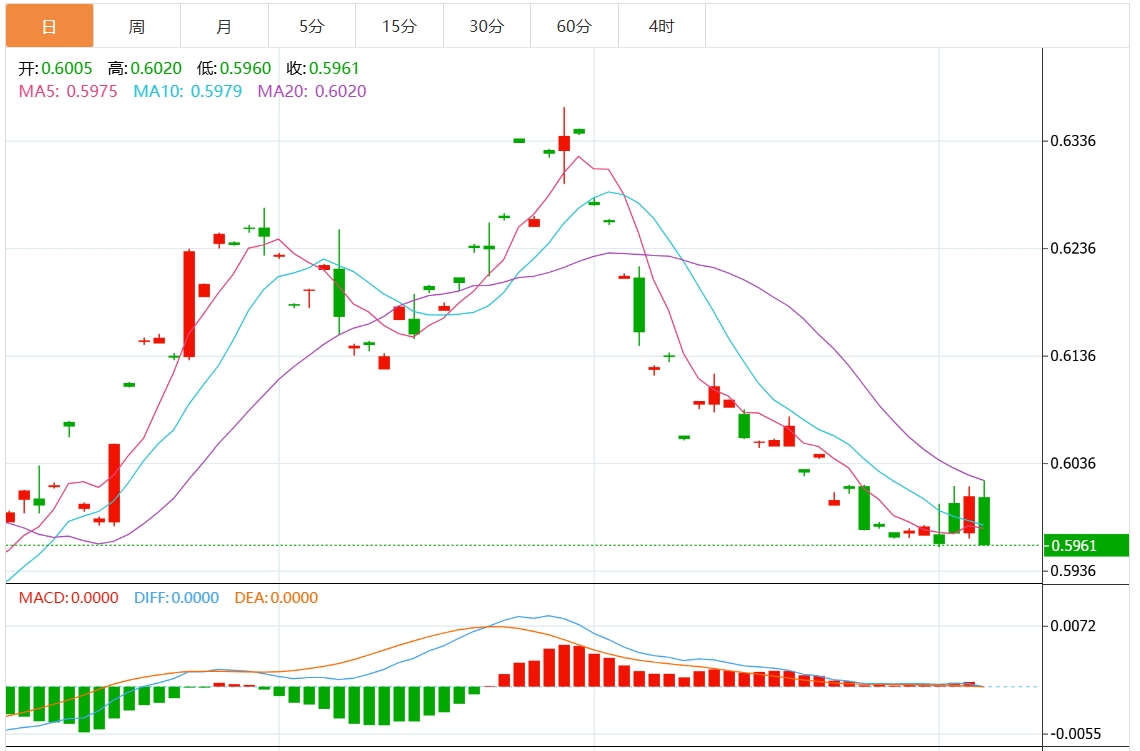Screen dimensions: 1140x751
Task: Switch to the 60分 chart tab
Action: 574,26
